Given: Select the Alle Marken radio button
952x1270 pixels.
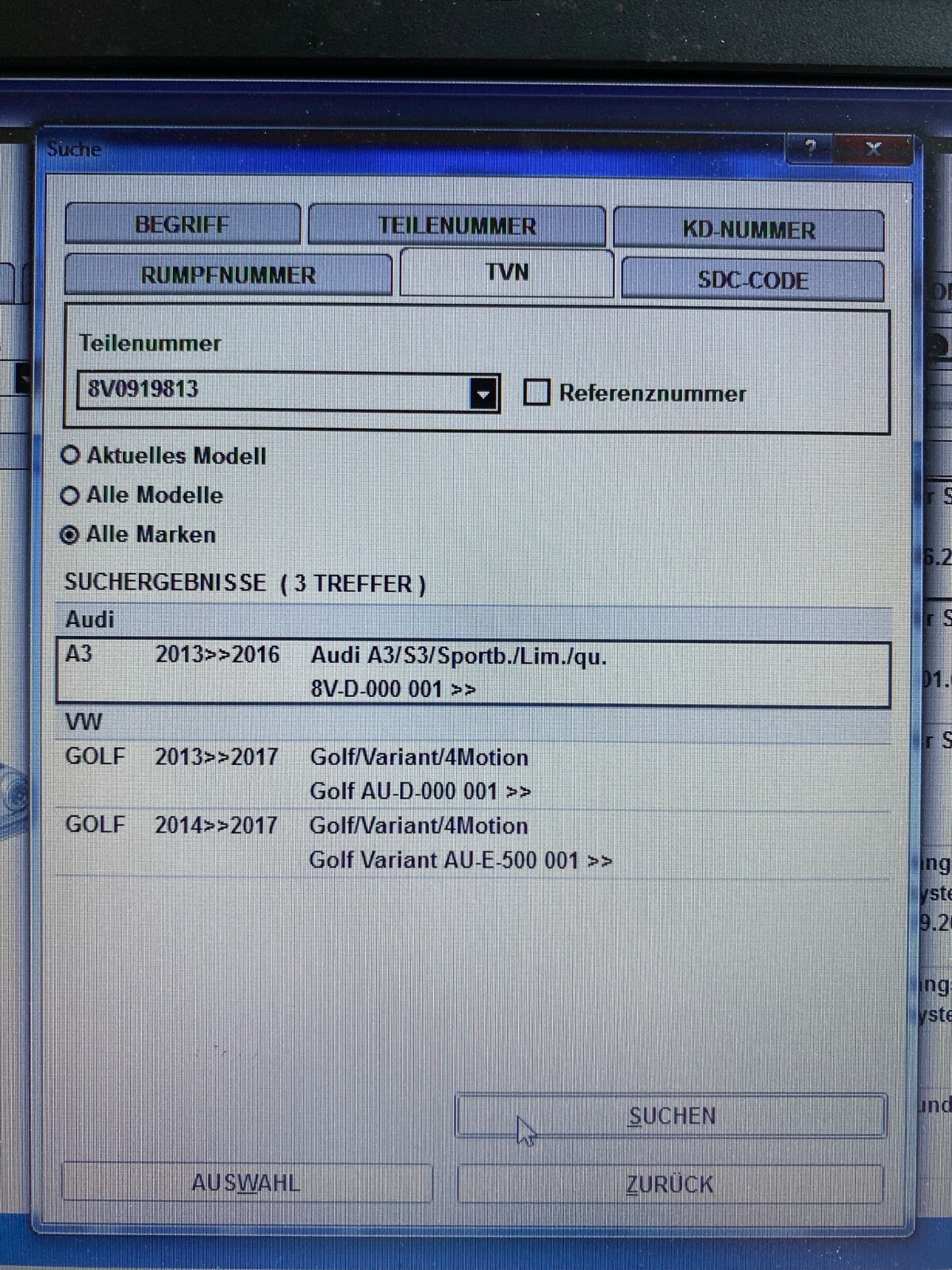Looking at the screenshot, I should tap(71, 535).
